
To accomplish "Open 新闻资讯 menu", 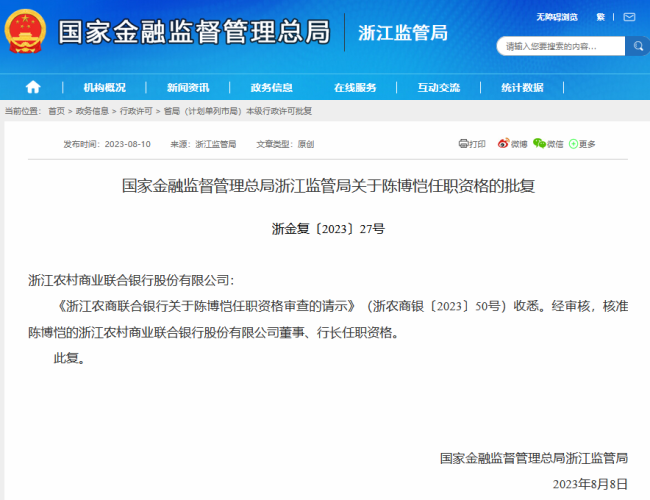I will click(188, 87).
